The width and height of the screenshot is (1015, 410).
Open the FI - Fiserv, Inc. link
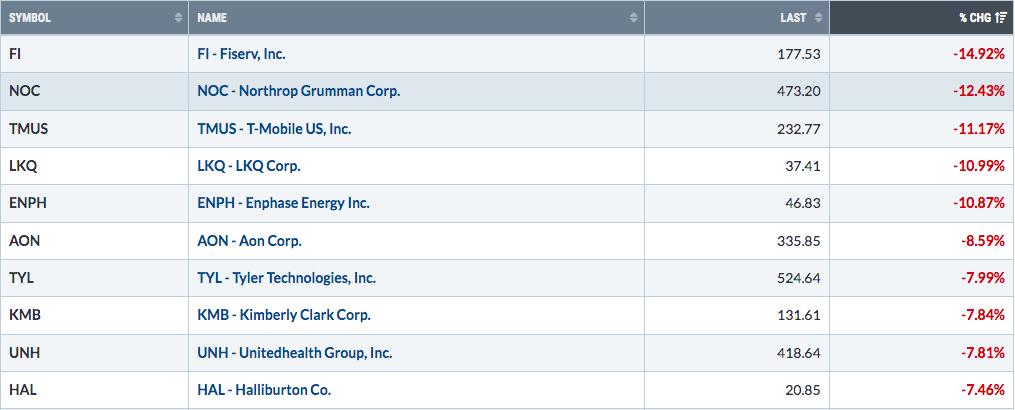(241, 54)
